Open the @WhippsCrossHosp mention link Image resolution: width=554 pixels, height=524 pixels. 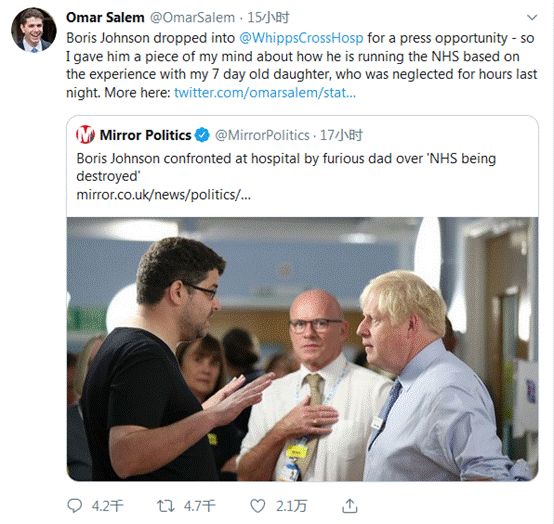tap(301, 38)
